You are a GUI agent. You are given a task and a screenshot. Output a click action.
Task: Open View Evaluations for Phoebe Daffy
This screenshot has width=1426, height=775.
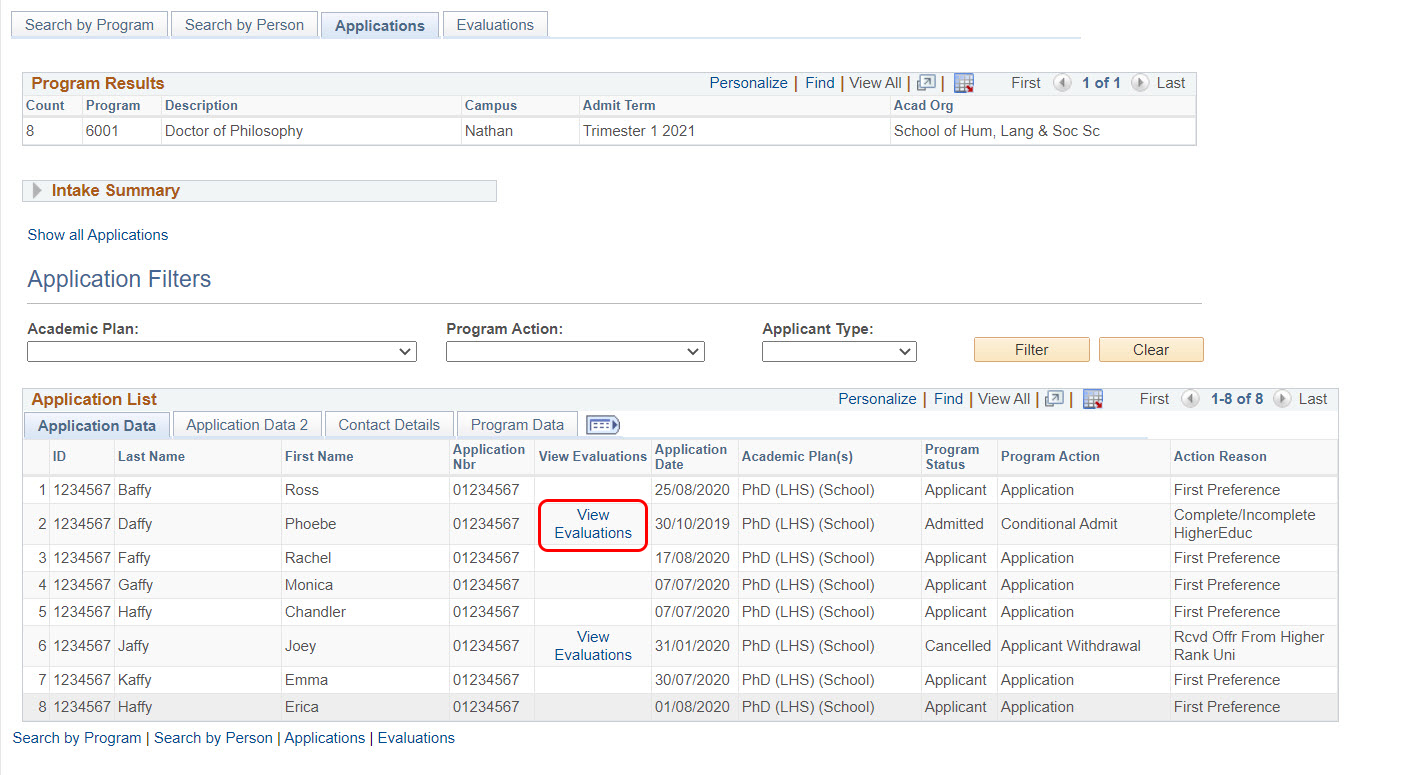[x=593, y=524]
